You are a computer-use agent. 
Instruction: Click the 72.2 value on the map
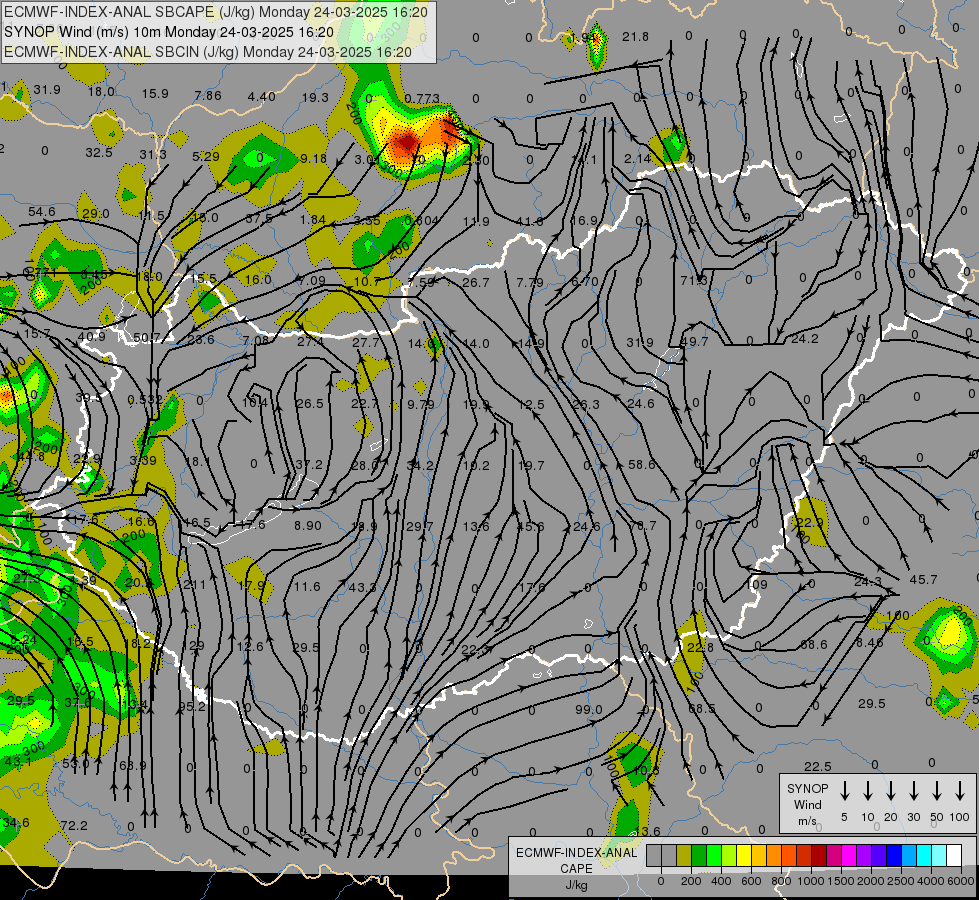[x=74, y=826]
